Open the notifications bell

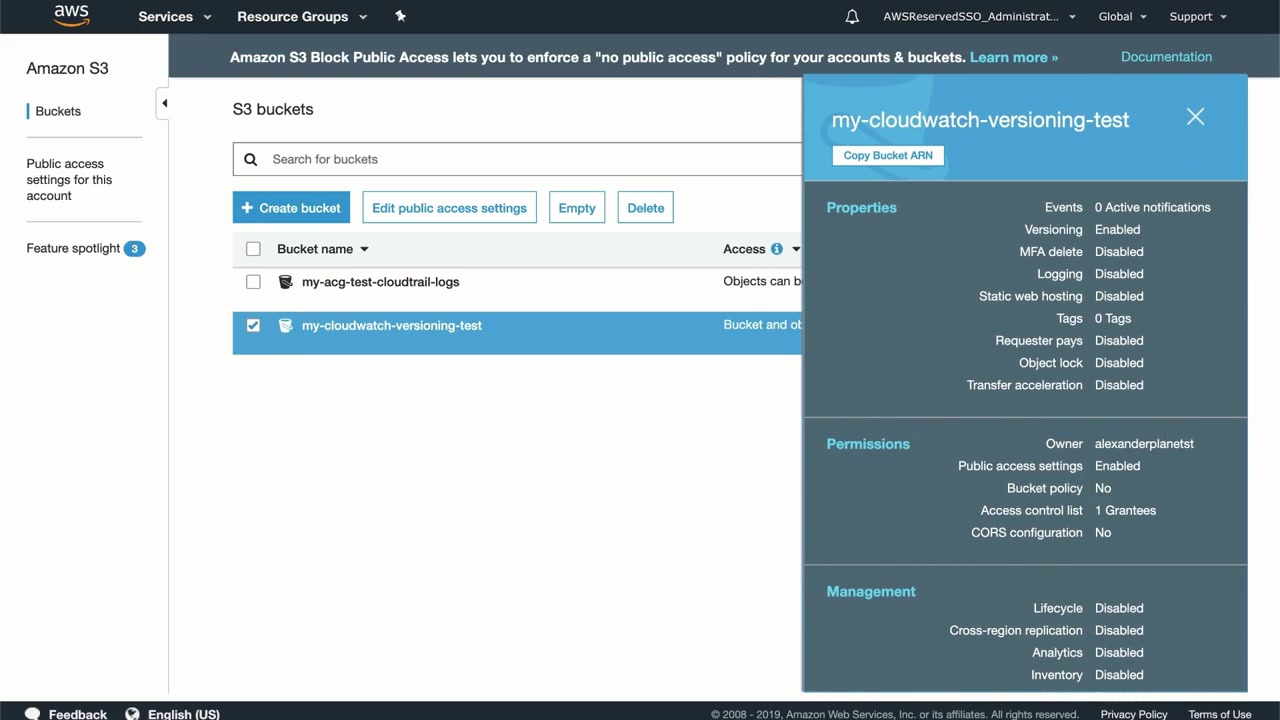(x=852, y=16)
